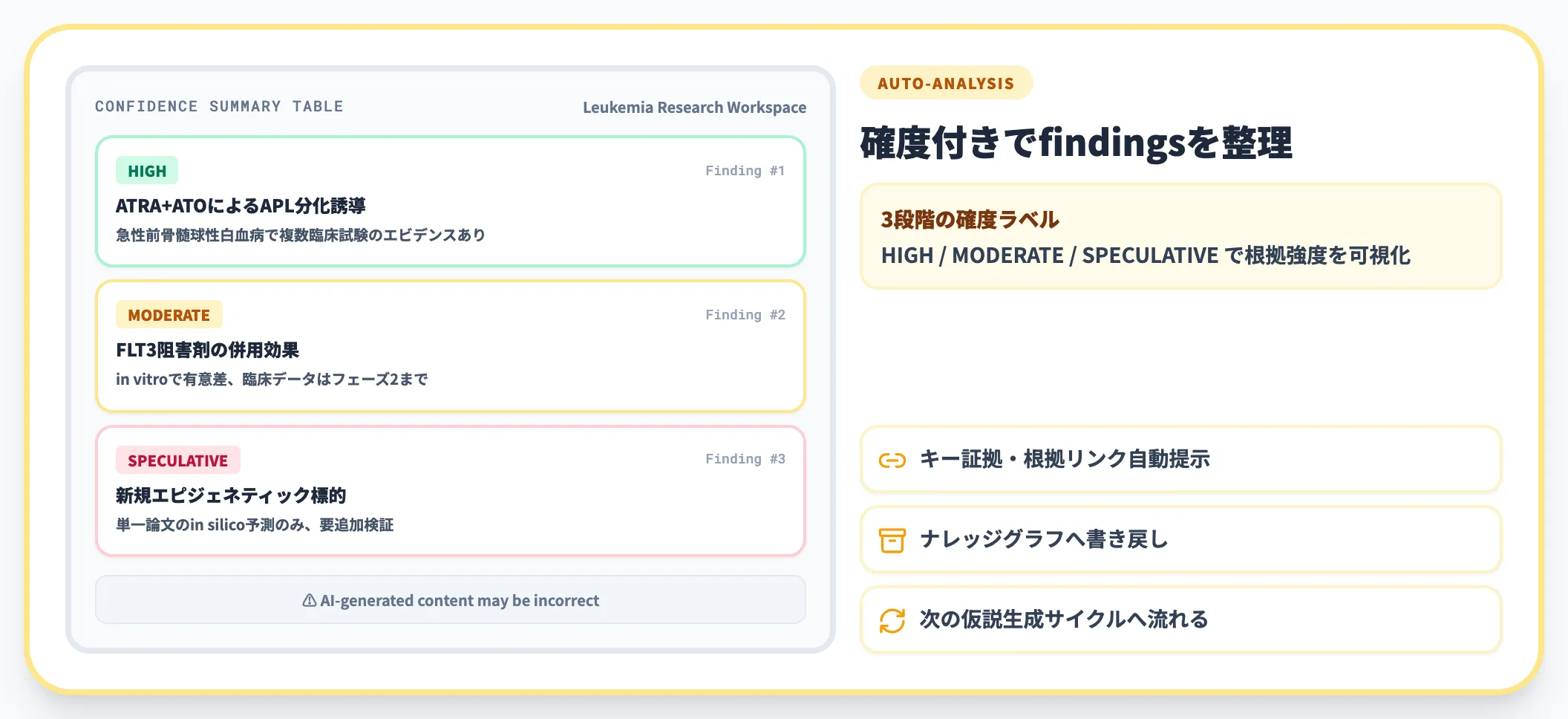This screenshot has width=1568, height=719.
Task: Click the AUTO-ANALYSIS pill label
Action: pyautogui.click(x=946, y=83)
